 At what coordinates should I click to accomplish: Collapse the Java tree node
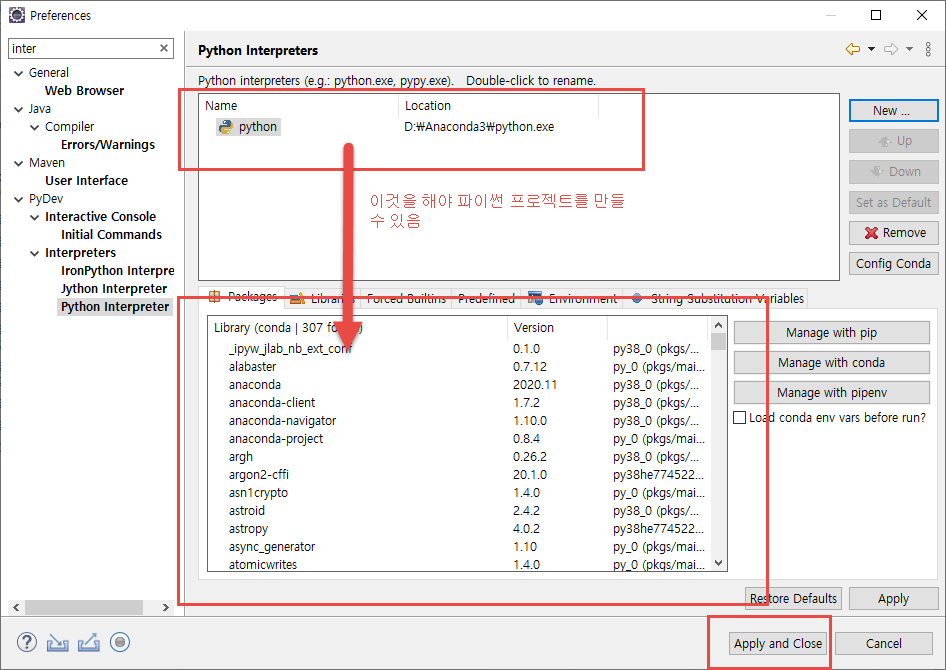(x=19, y=109)
